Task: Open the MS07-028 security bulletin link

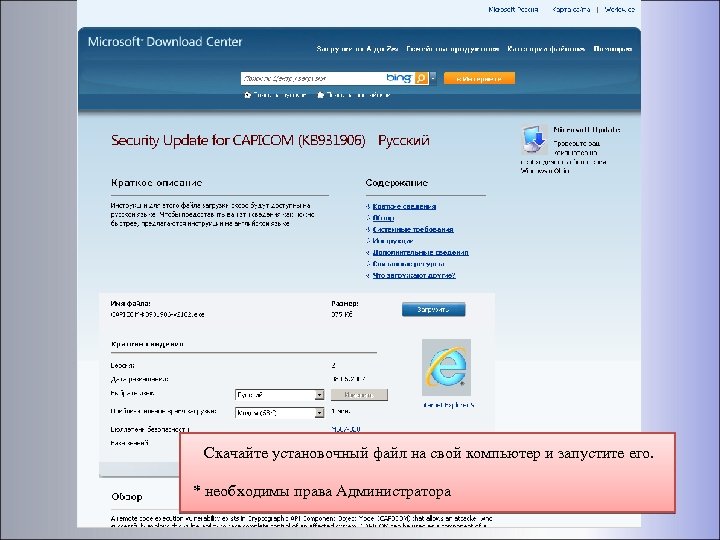Action: coord(346,429)
